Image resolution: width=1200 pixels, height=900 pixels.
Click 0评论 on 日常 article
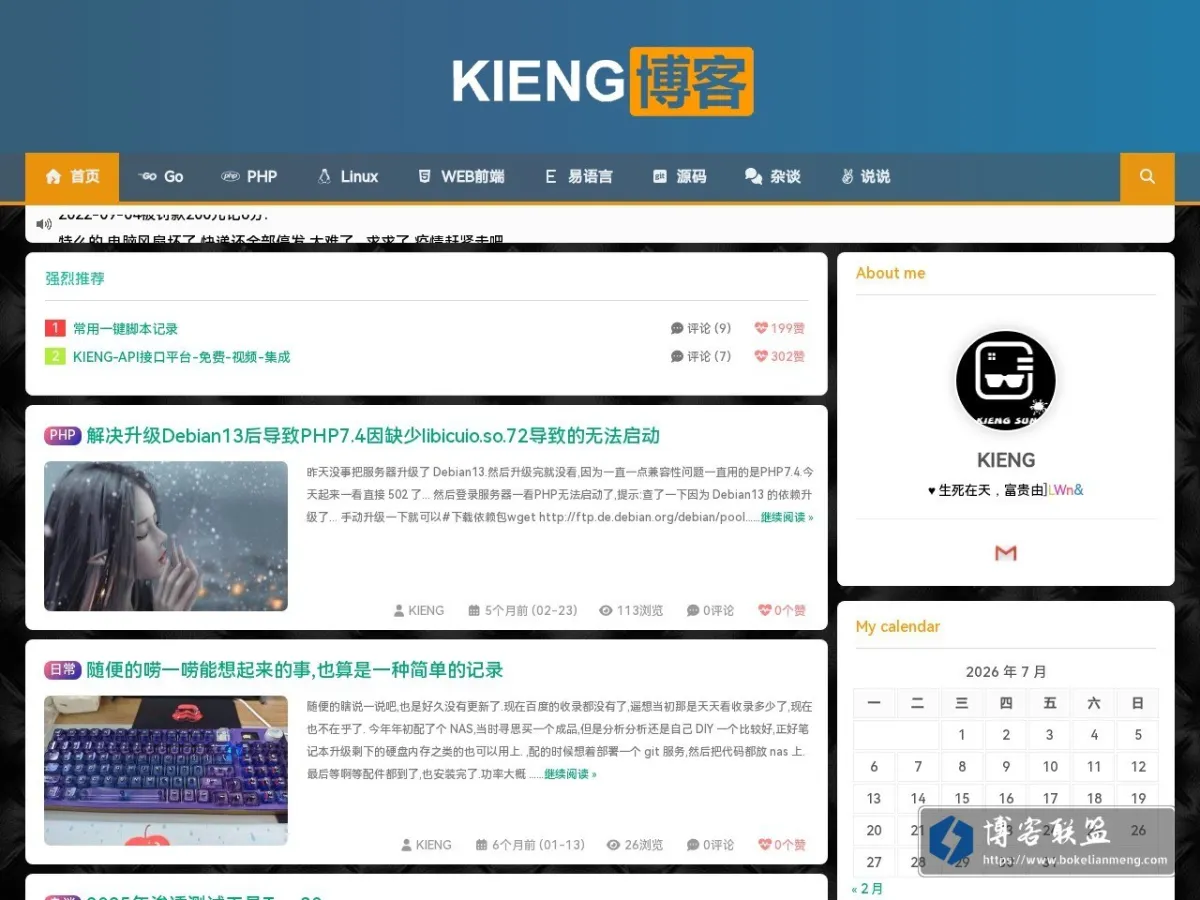(x=710, y=845)
